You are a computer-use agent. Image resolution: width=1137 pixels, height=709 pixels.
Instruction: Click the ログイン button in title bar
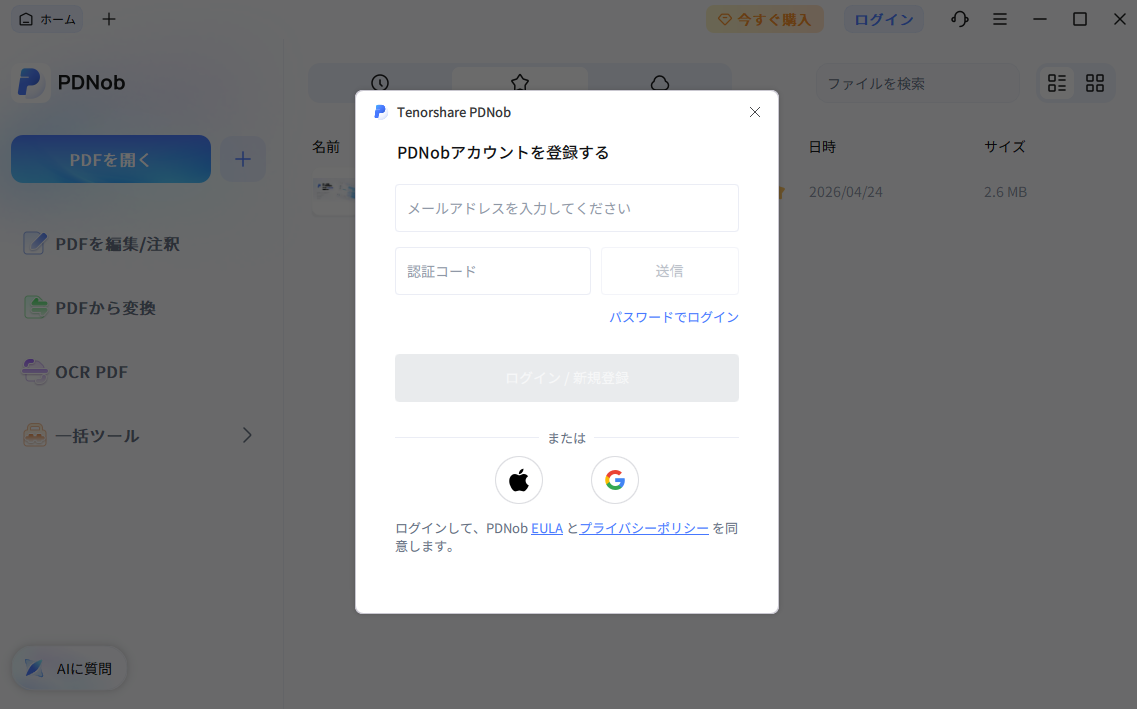883,20
